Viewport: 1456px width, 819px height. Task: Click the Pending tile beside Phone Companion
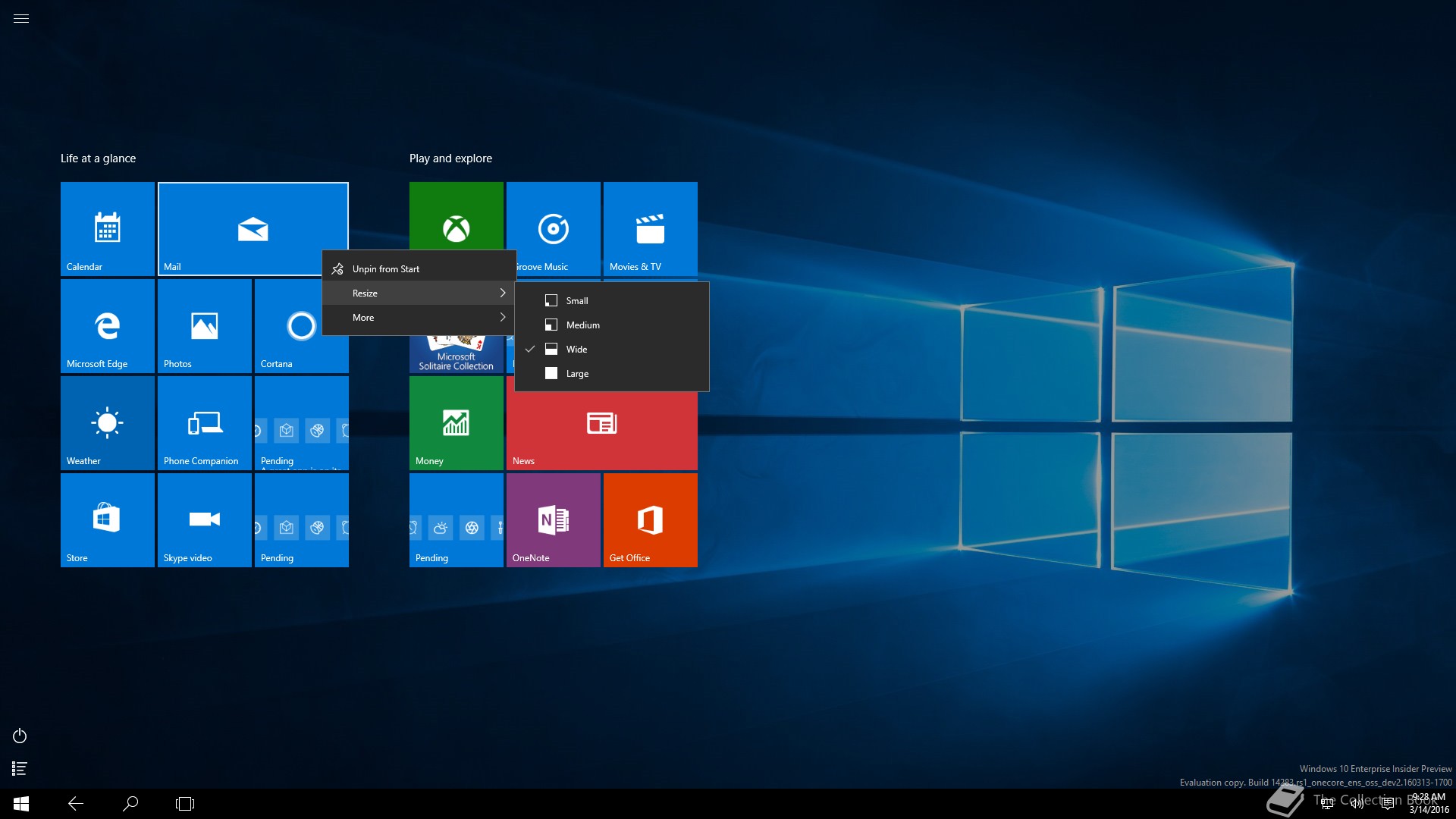pos(302,423)
